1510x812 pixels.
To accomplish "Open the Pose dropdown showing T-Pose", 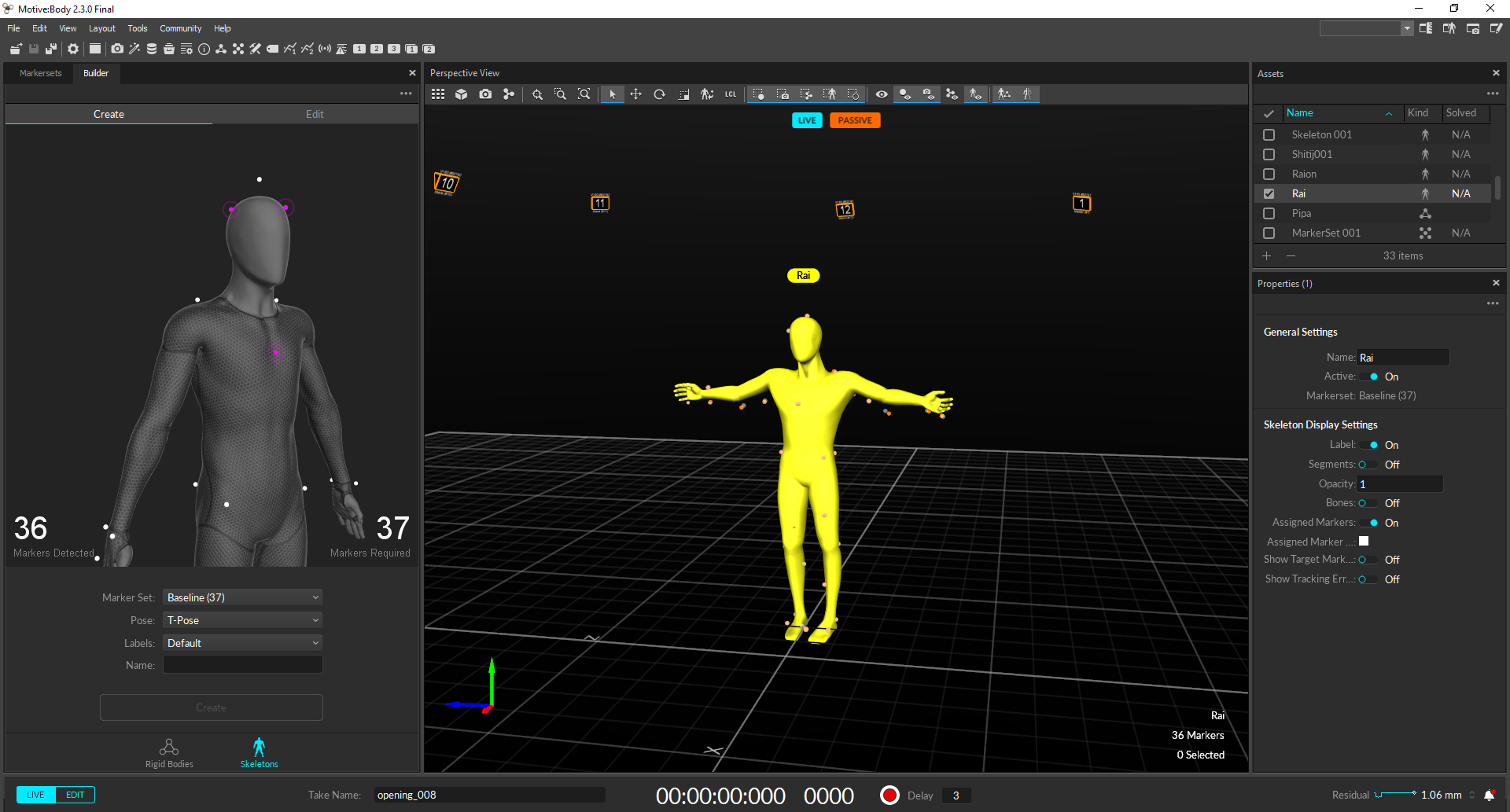I will pyautogui.click(x=242, y=620).
